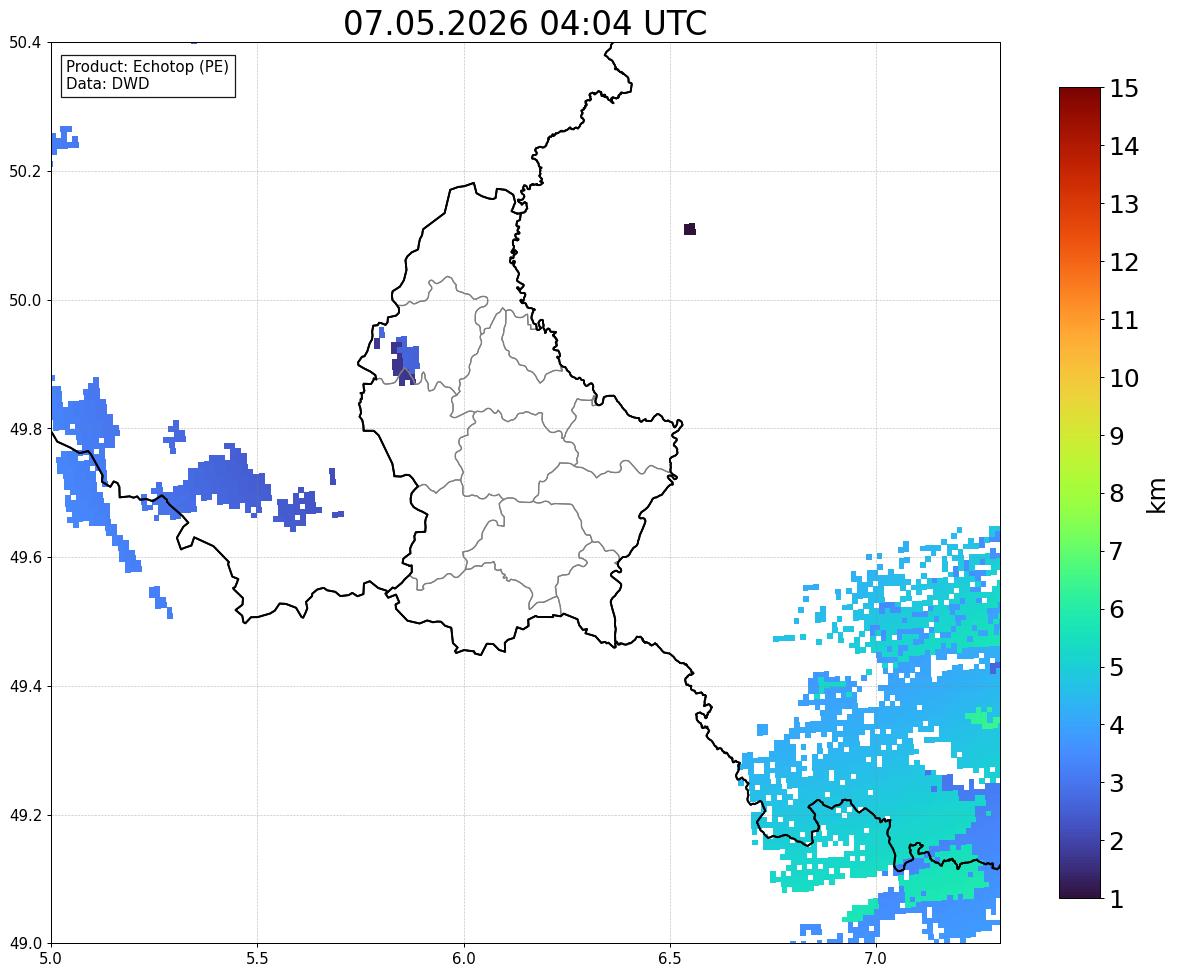Image resolution: width=1178 pixels, height=976 pixels.
Task: Click the plot title 07.05.2026 04:04 UTC
Action: click(524, 23)
